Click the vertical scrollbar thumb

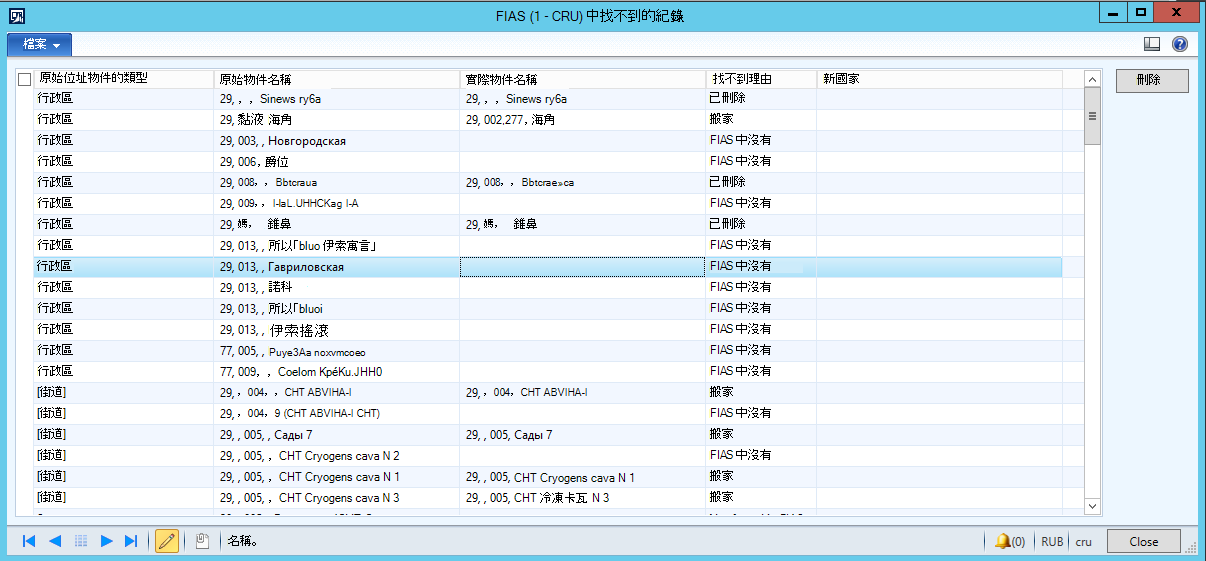tap(1092, 116)
